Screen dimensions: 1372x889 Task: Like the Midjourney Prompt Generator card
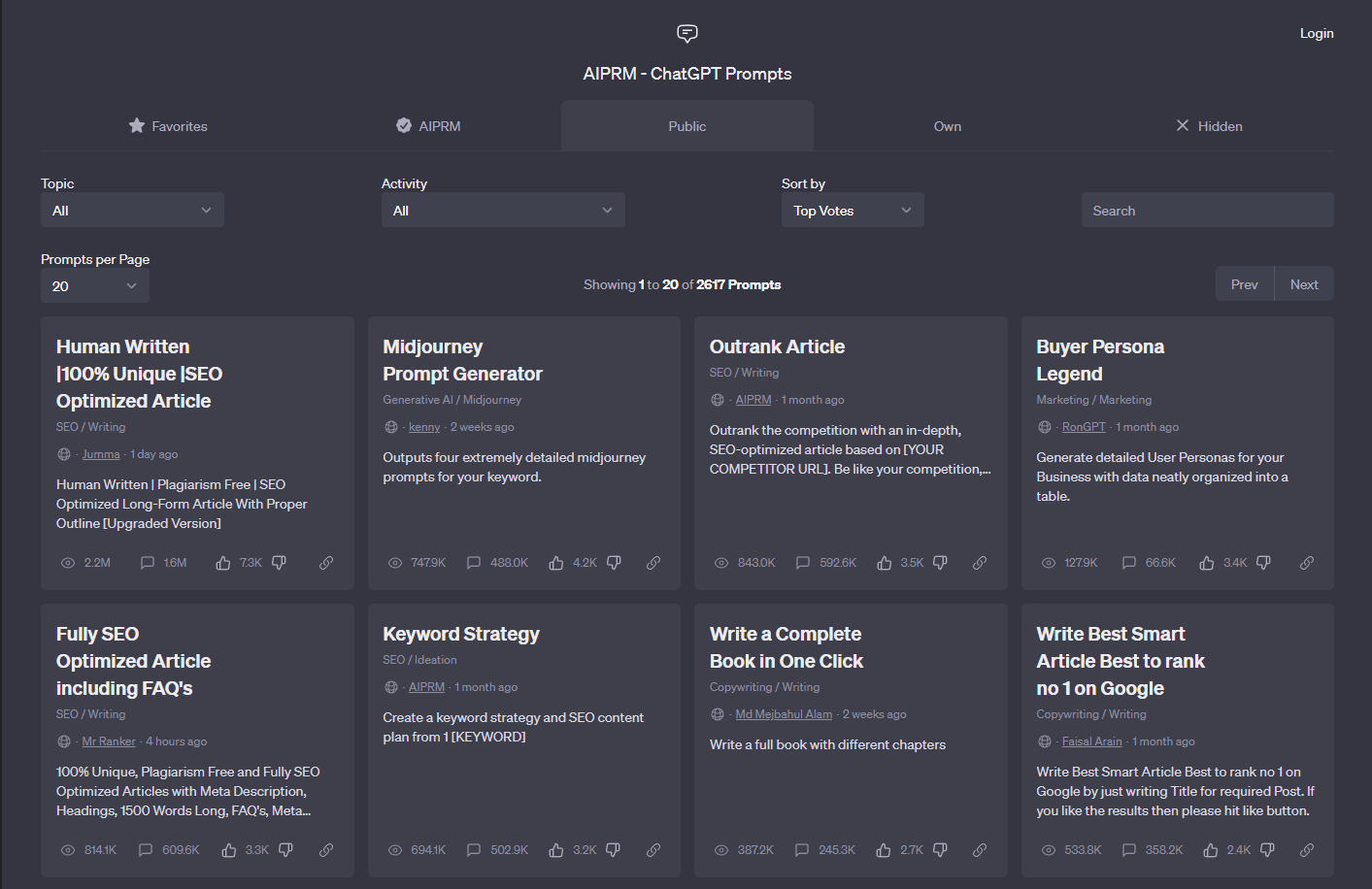click(556, 563)
